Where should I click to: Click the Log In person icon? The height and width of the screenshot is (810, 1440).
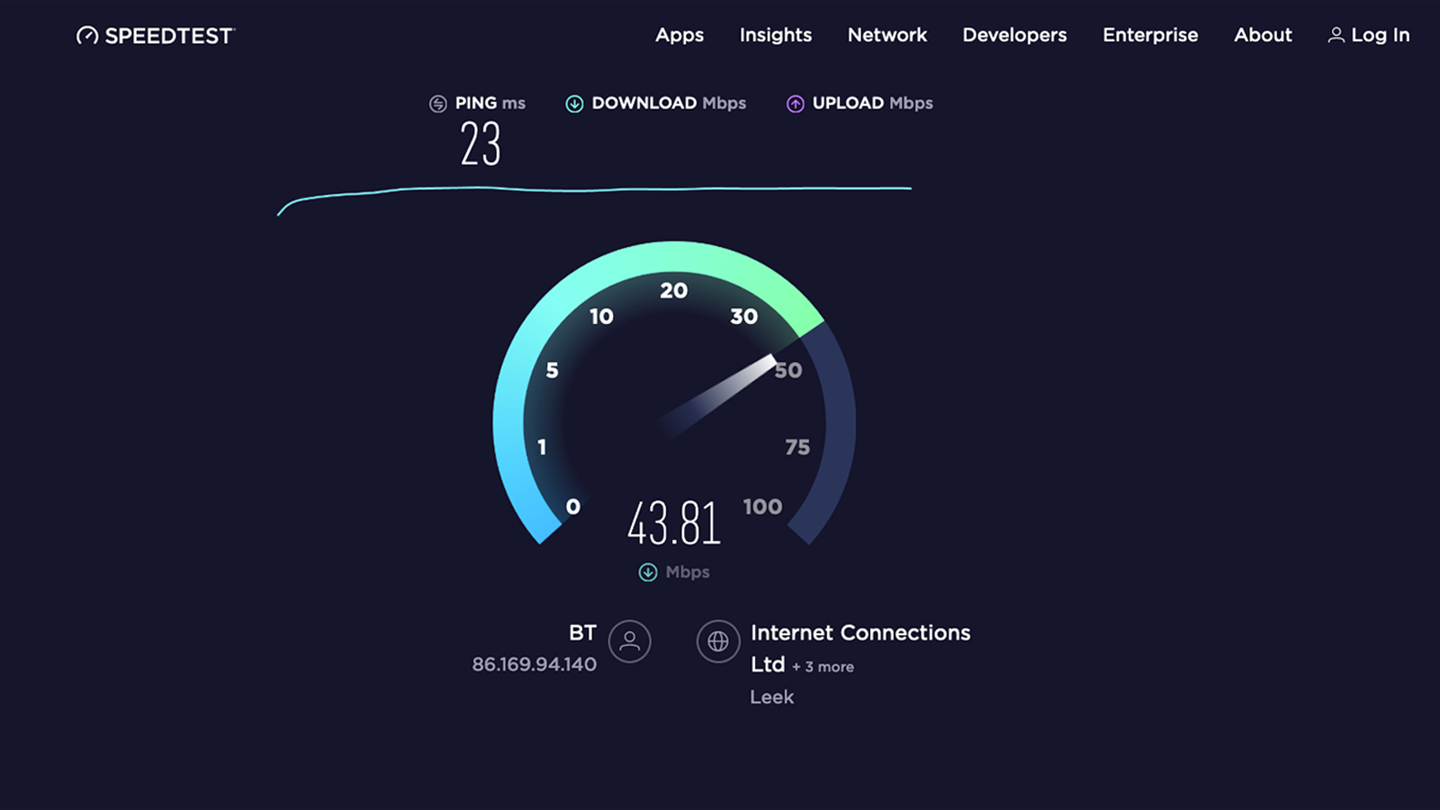pos(1337,34)
